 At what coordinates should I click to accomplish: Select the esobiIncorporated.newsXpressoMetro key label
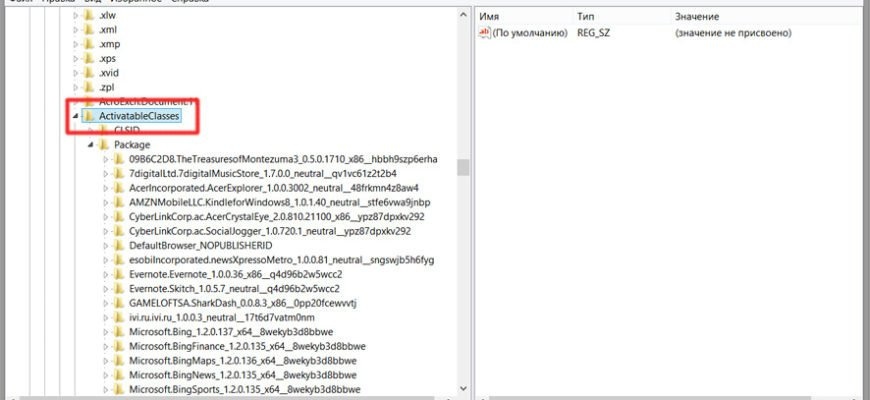[x=281, y=260]
